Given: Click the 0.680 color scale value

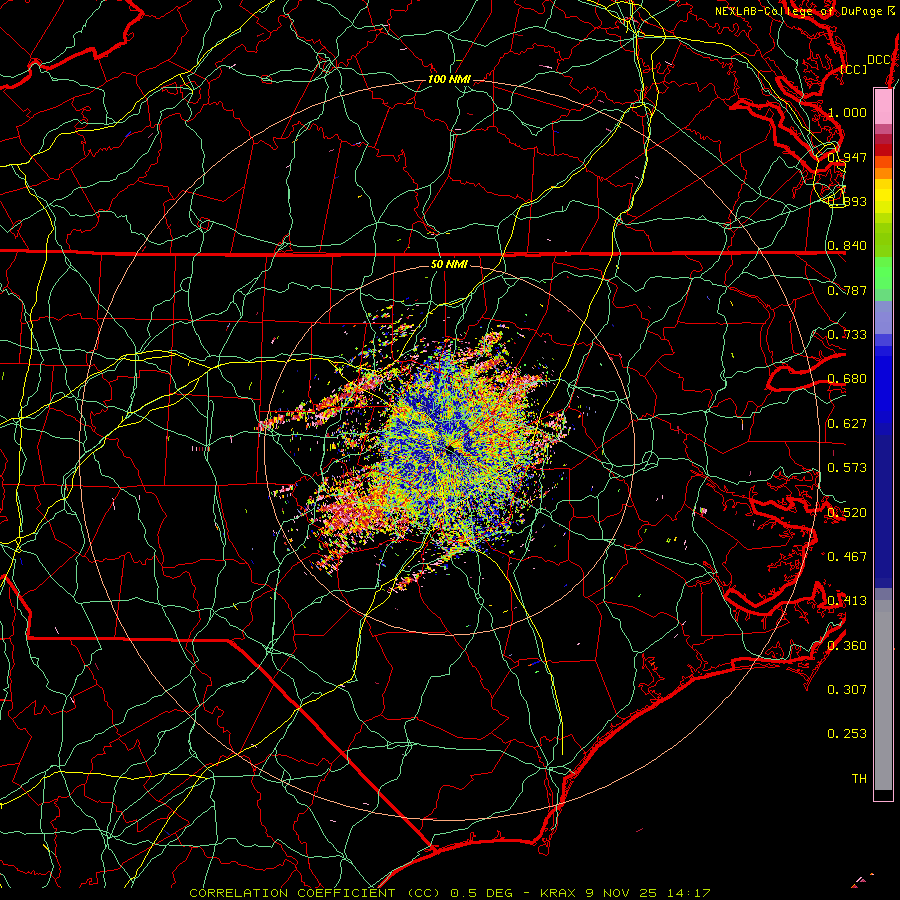Looking at the screenshot, I should click(847, 379).
